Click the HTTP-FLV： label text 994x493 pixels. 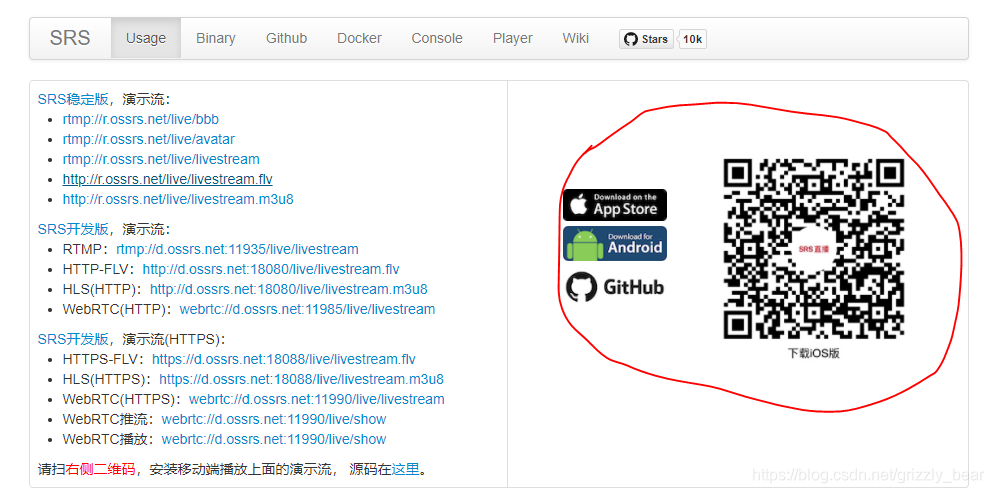coord(102,269)
